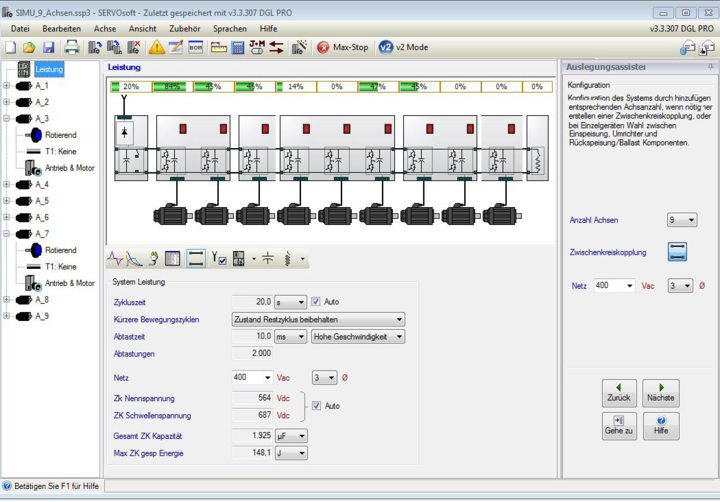
Task: Click the Print icon in toolbar
Action: [x=72, y=47]
